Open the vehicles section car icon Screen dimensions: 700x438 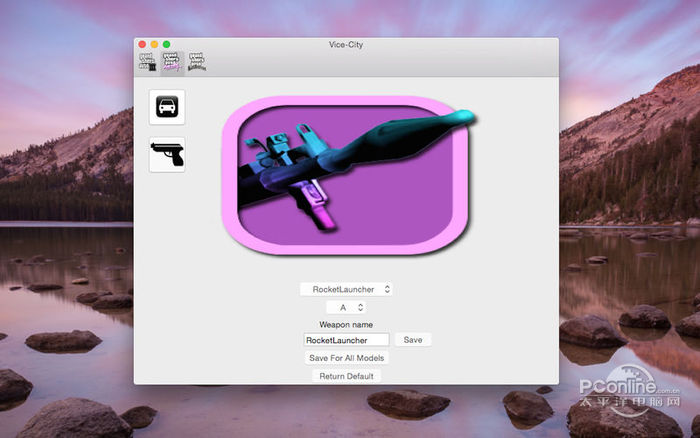pos(167,107)
